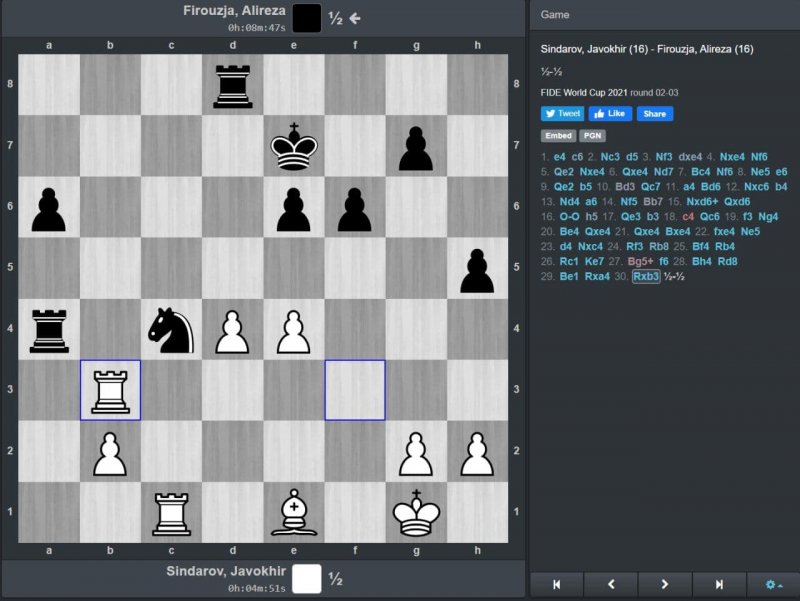Select the white bishop on e1
Screen dimensions: 800x601
click(293, 512)
